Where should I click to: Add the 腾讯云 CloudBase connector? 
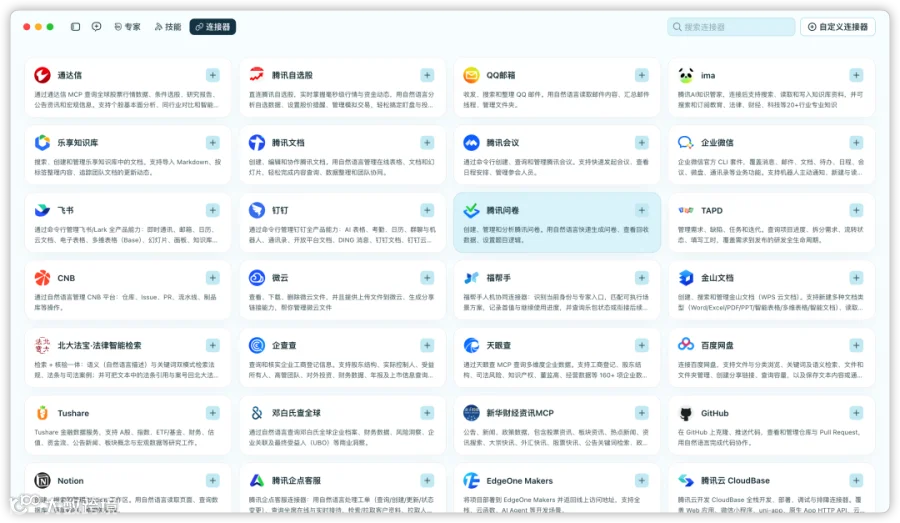pos(856,481)
